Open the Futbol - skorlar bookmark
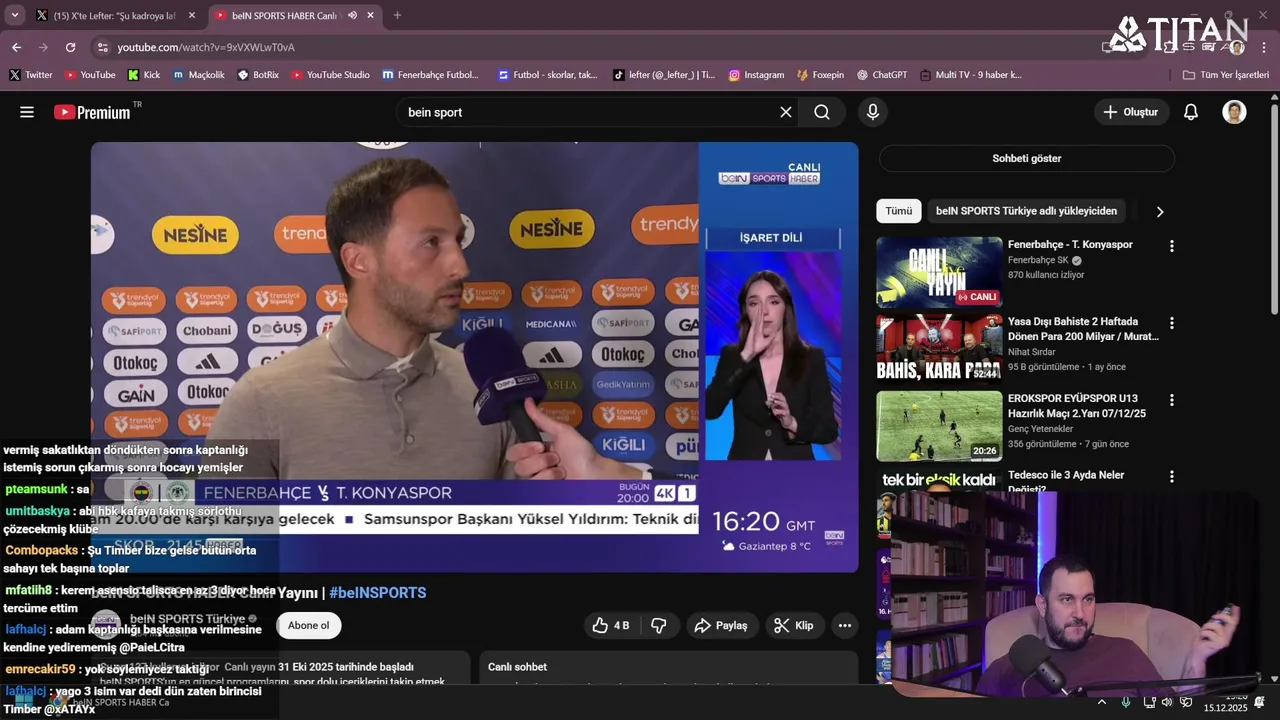This screenshot has width=1280, height=720. [x=548, y=75]
